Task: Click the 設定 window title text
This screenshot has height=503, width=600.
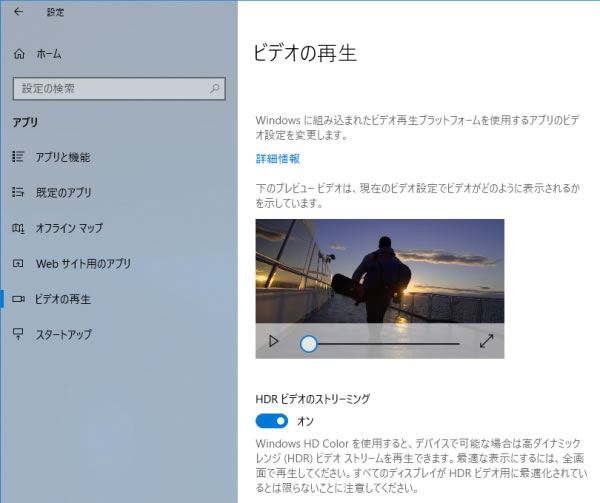Action: tap(55, 12)
